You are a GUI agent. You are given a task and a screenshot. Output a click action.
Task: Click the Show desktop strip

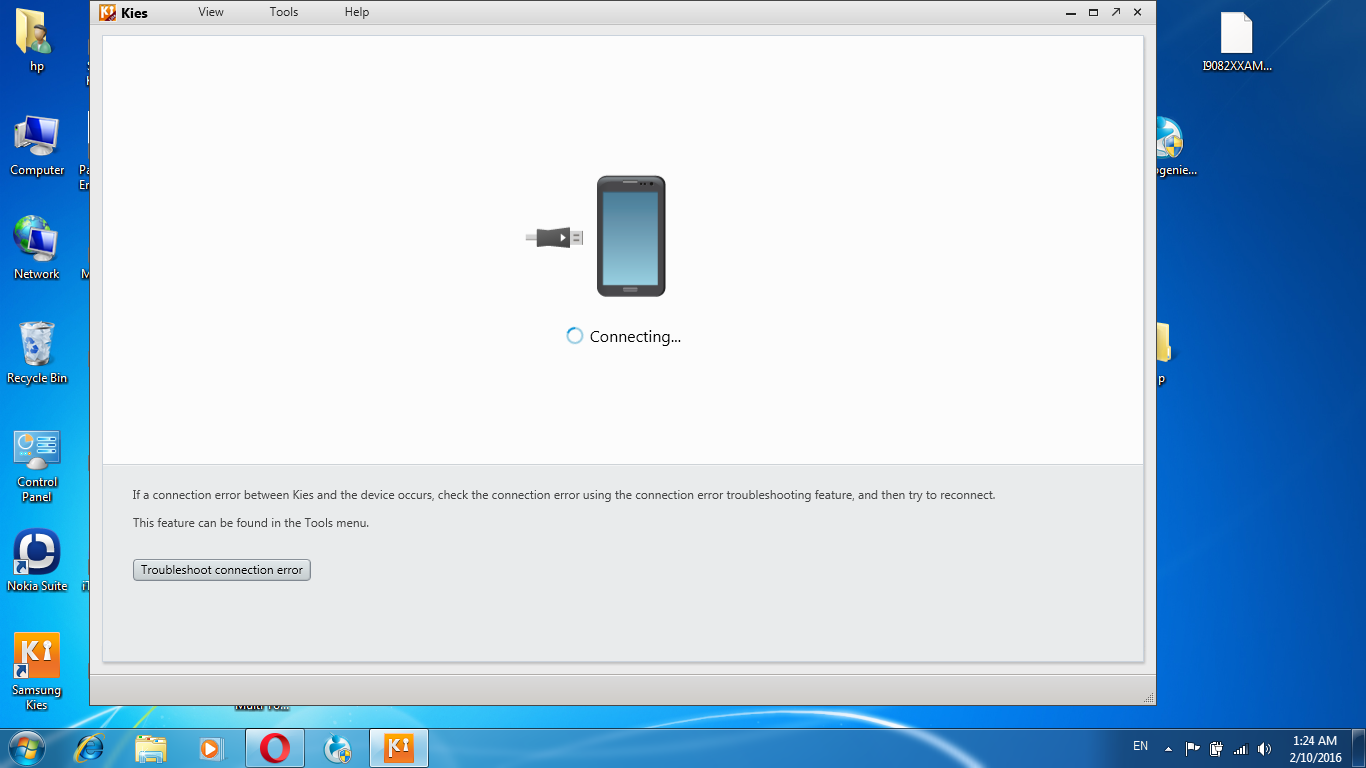[x=1359, y=749]
